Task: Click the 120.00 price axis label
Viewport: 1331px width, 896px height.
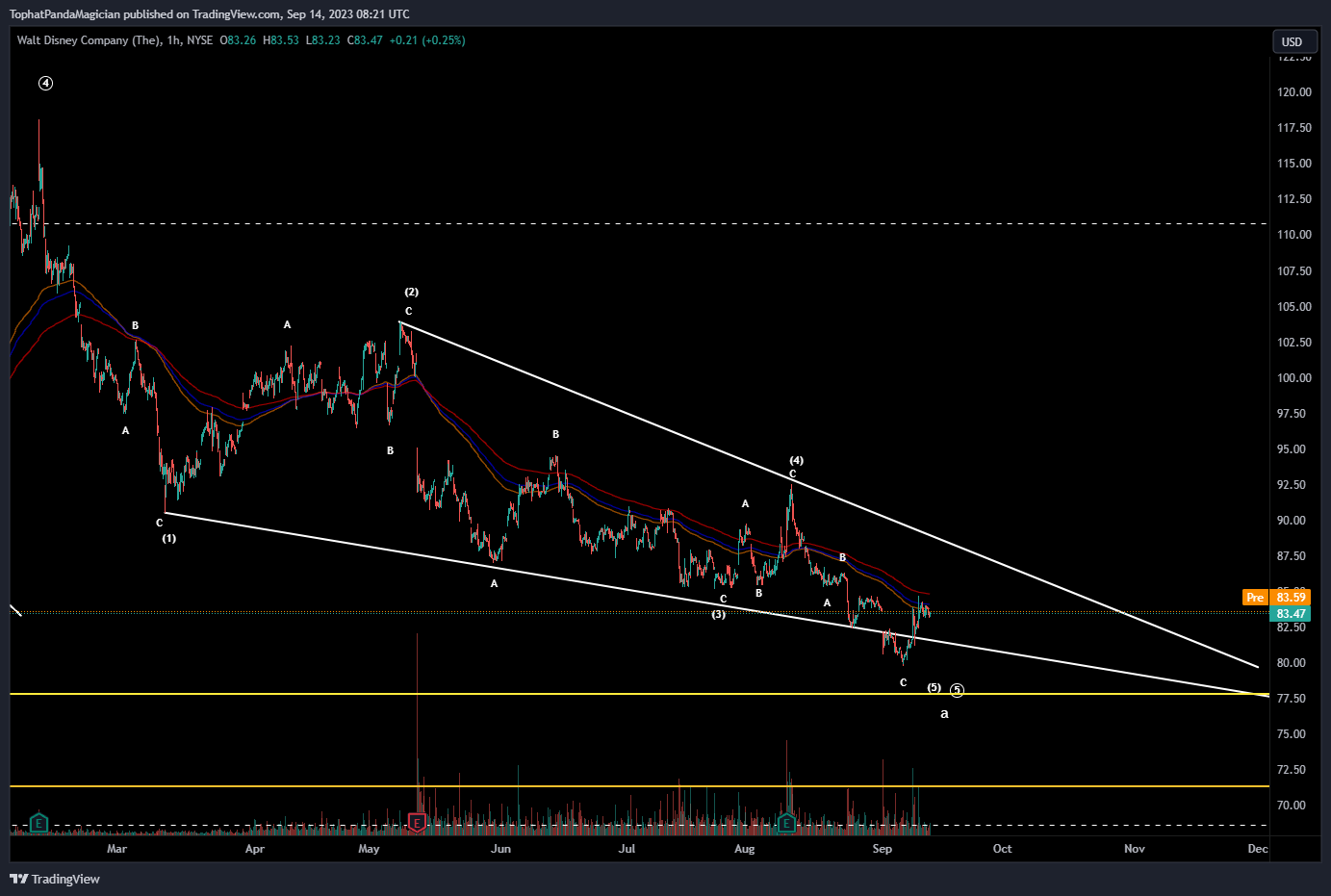Action: point(1293,92)
